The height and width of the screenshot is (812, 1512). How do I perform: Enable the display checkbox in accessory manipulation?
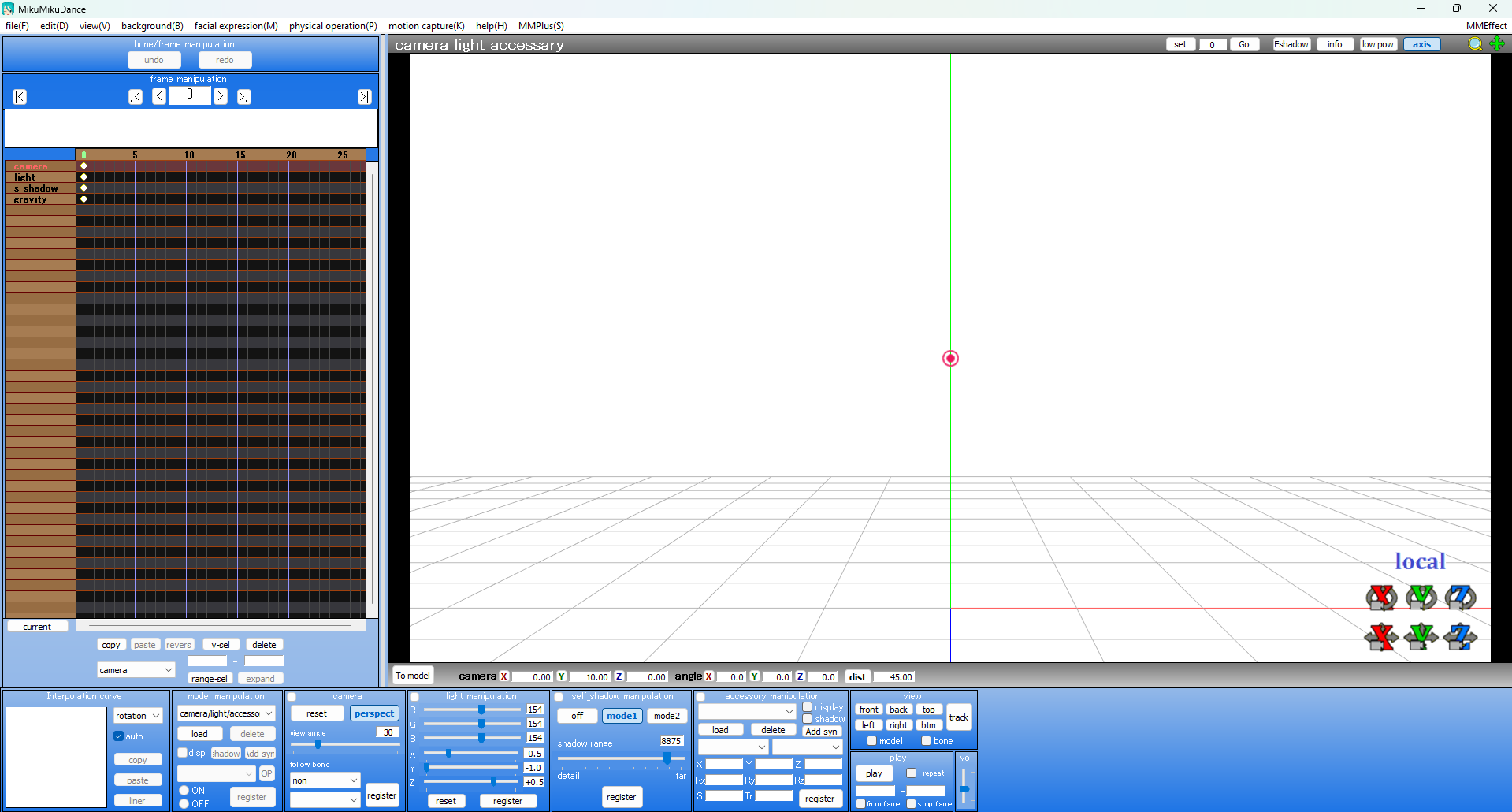[808, 707]
